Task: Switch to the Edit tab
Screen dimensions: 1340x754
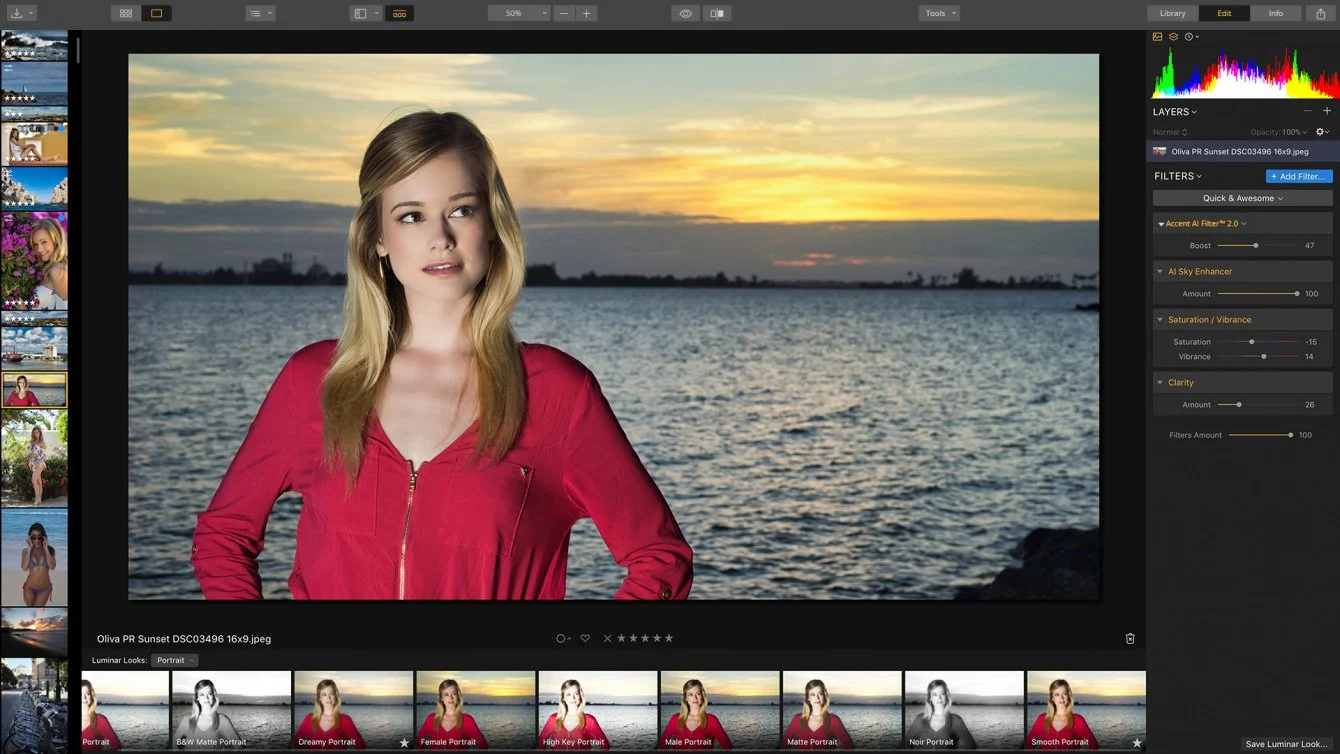Action: click(x=1224, y=13)
